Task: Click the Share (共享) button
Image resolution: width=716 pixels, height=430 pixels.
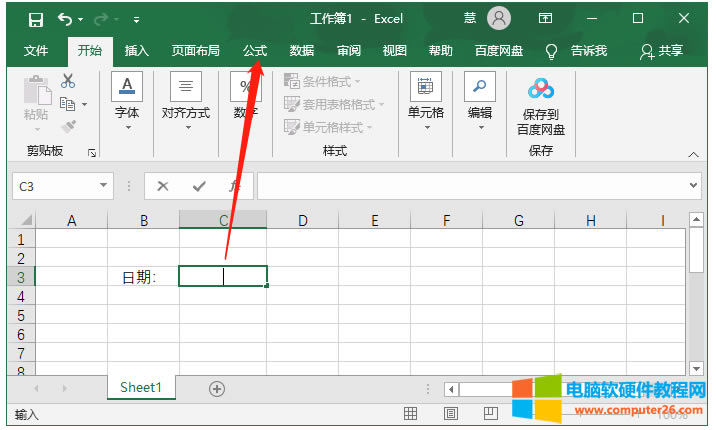Action: point(663,51)
